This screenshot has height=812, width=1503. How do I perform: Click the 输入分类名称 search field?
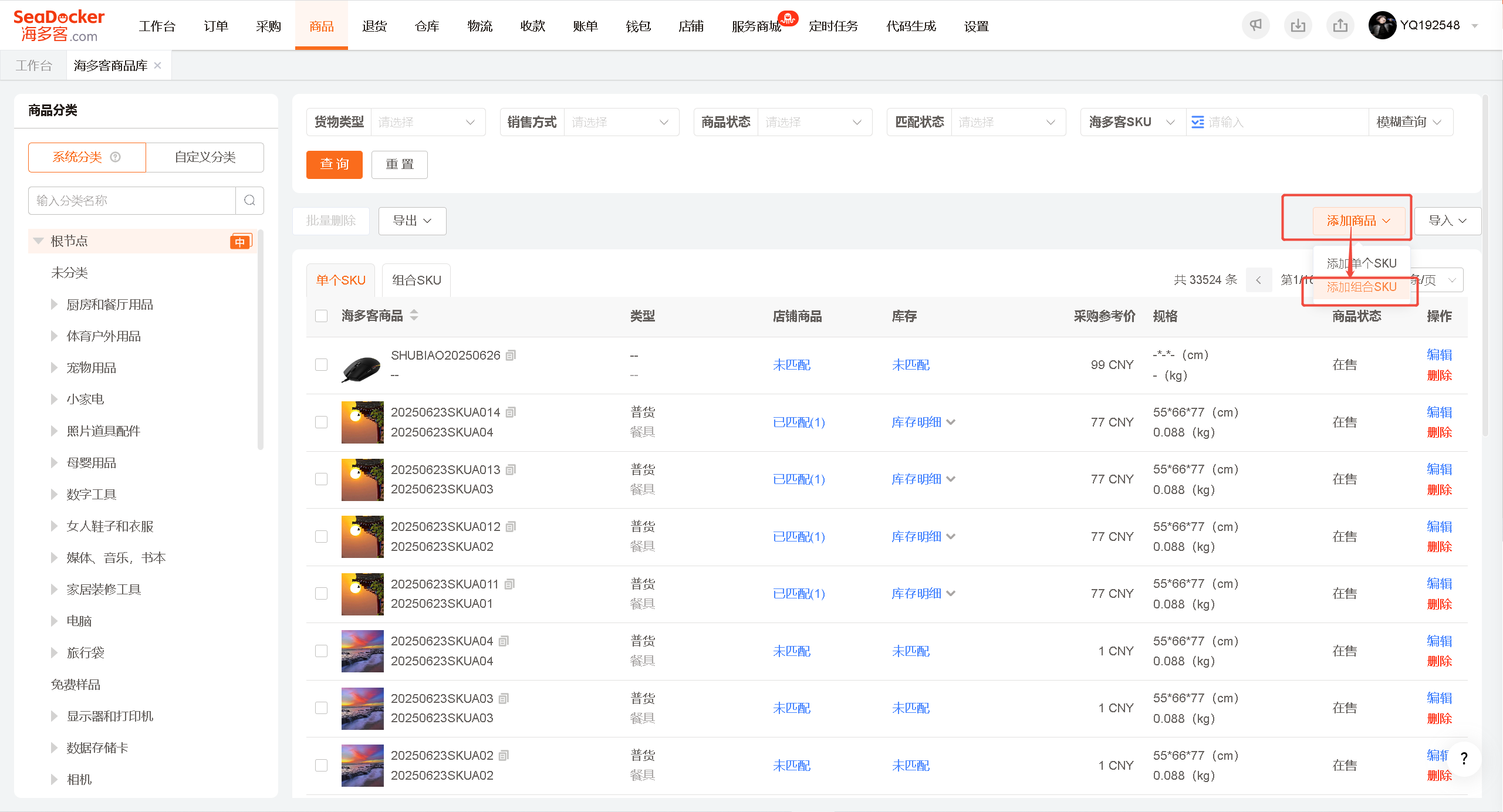coord(132,201)
